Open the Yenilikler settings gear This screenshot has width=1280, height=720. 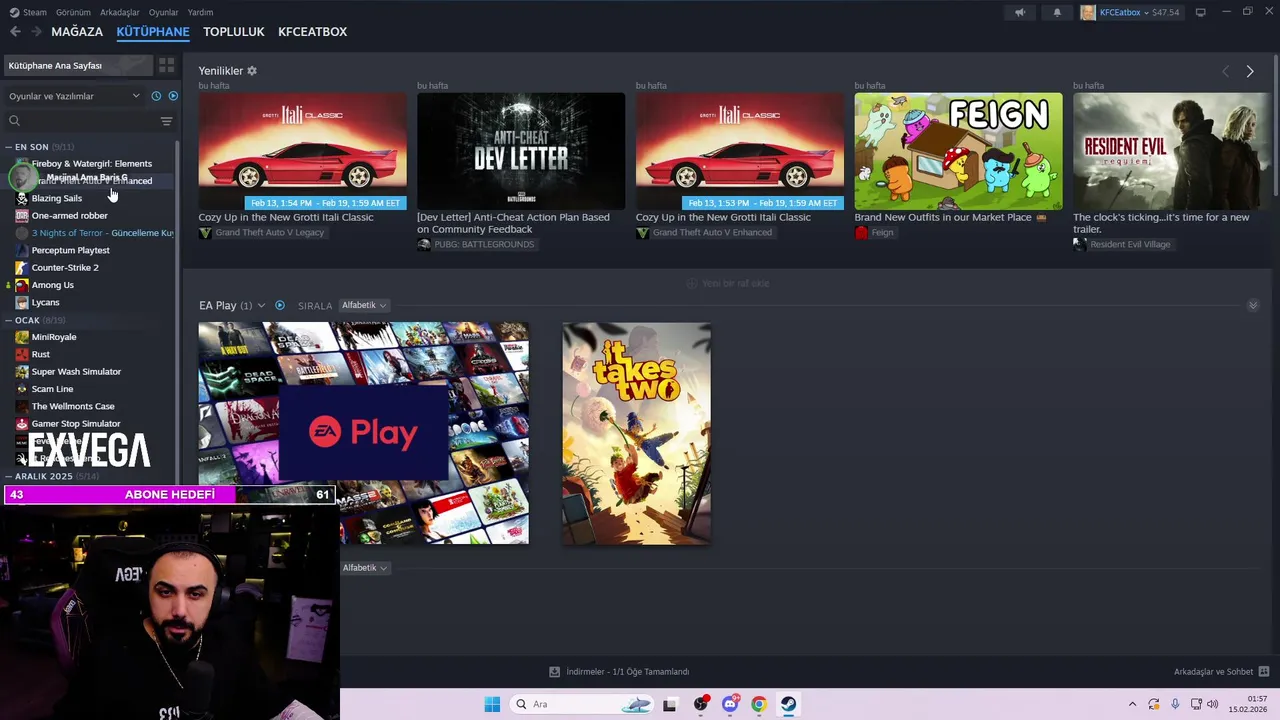point(252,71)
